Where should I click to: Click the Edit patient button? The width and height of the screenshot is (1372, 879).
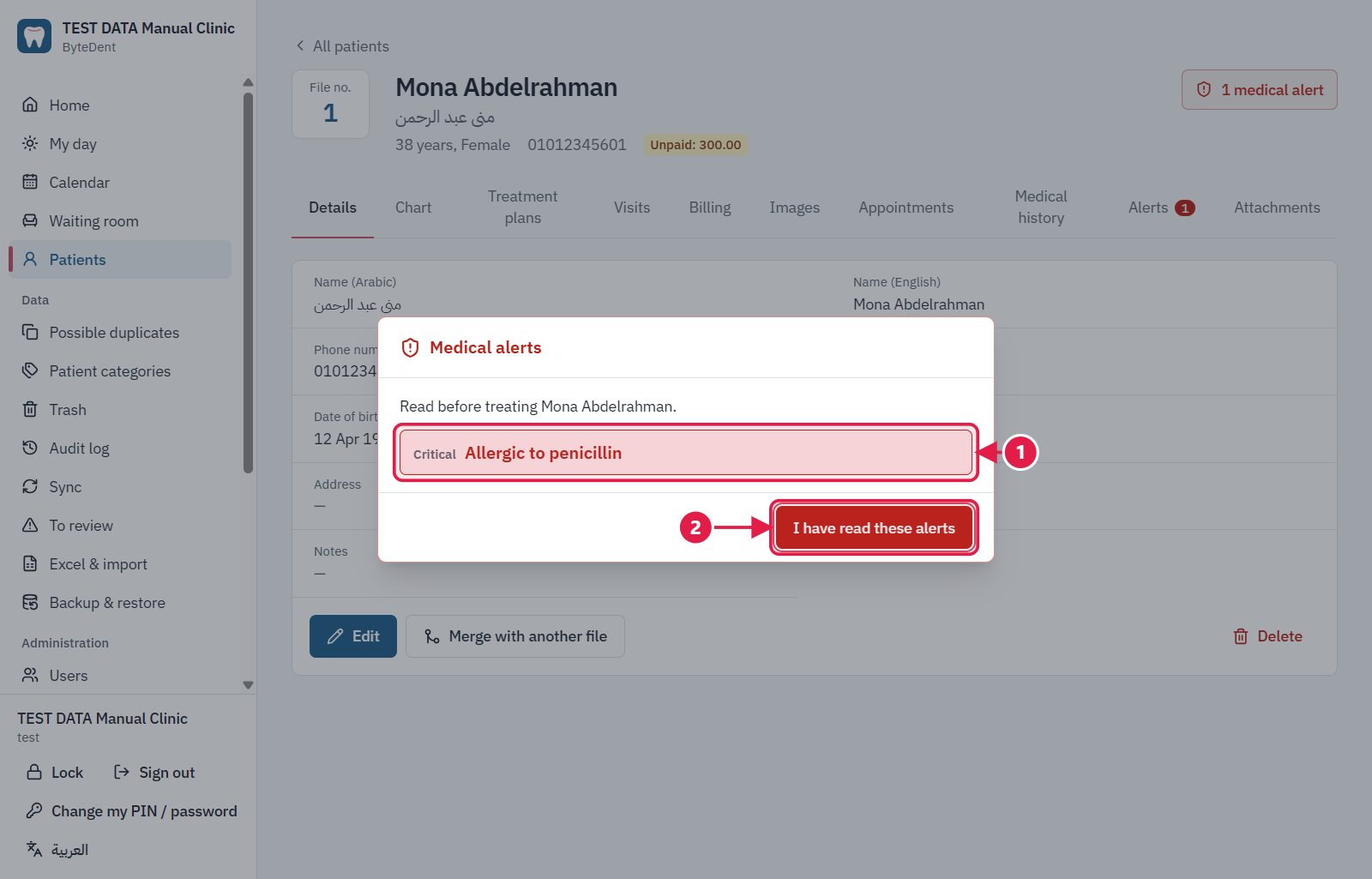pos(353,635)
